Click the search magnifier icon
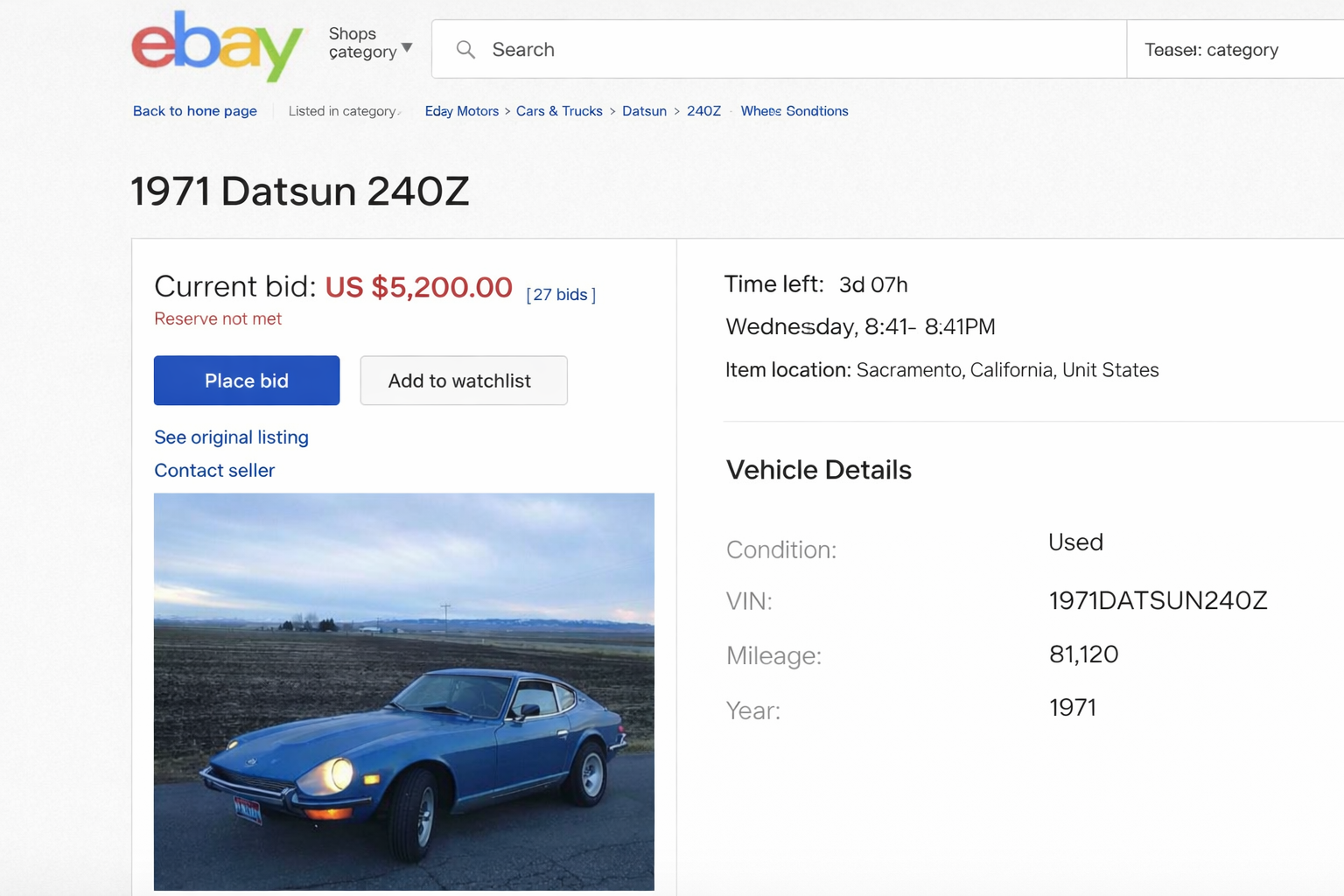Screen dimensions: 1344x896 (x=465, y=50)
